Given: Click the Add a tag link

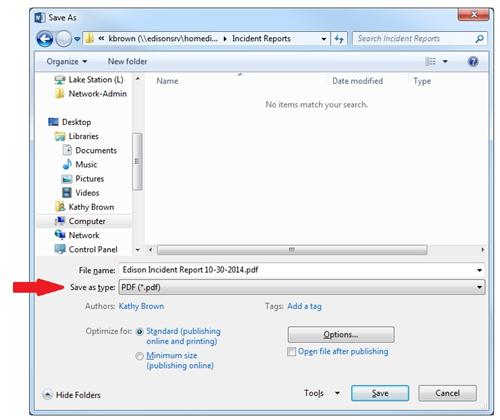Looking at the screenshot, I should tap(304, 306).
